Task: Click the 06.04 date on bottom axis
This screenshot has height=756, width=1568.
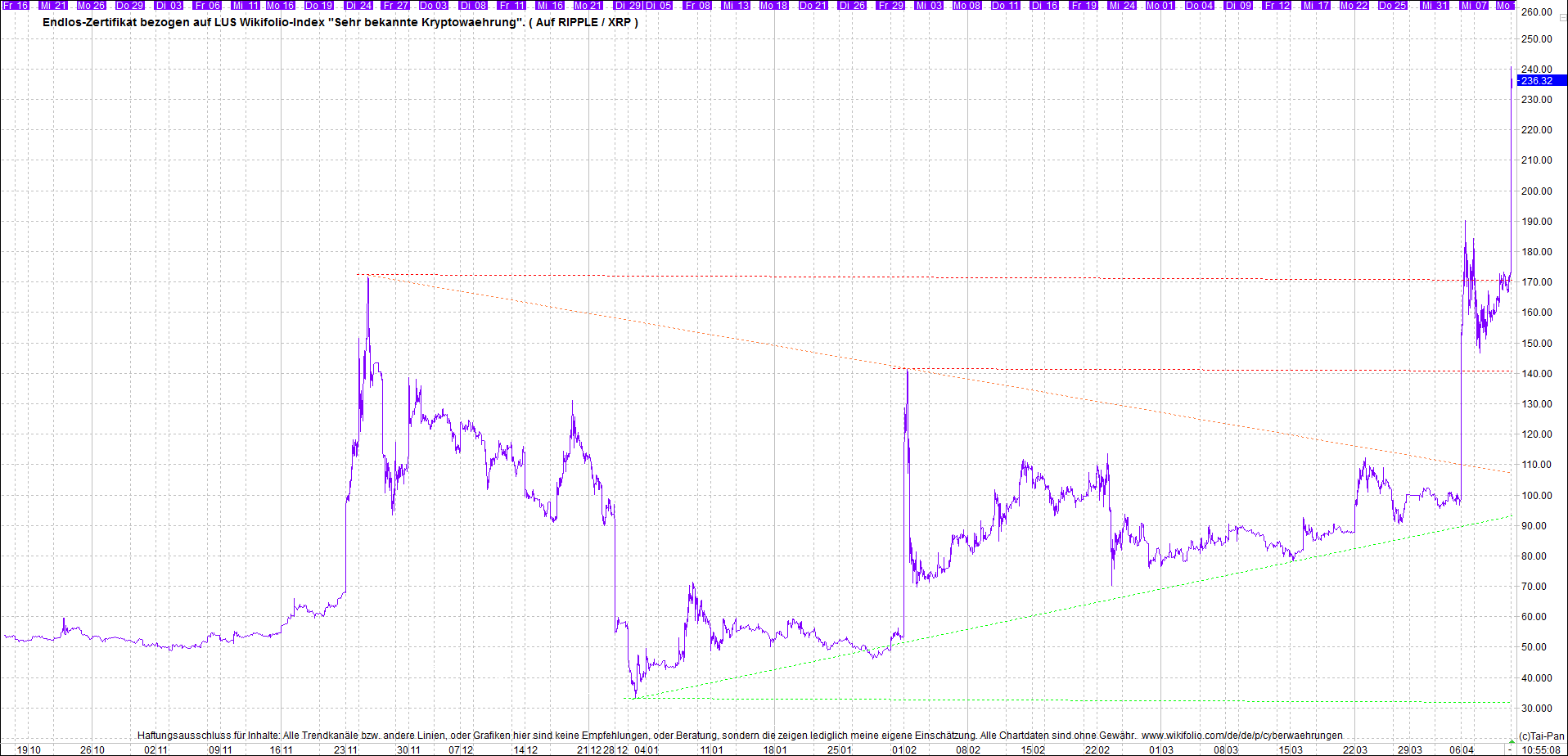Action: coord(1462,749)
